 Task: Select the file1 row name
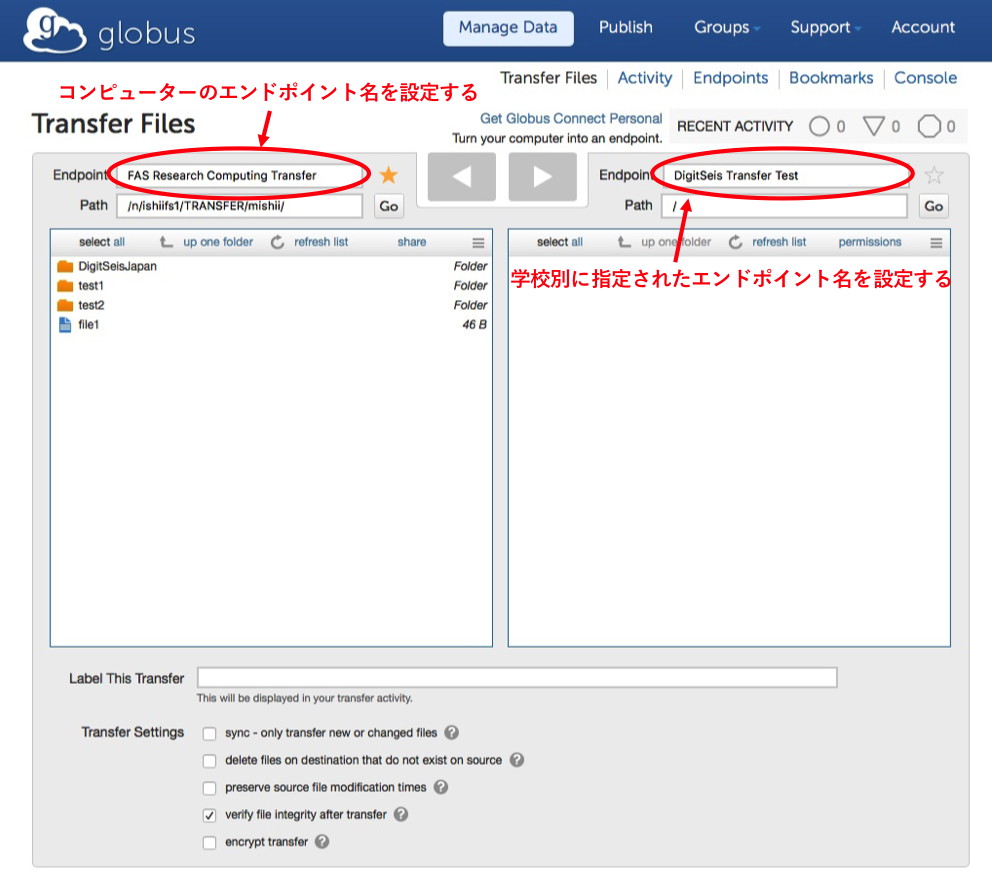click(x=89, y=325)
